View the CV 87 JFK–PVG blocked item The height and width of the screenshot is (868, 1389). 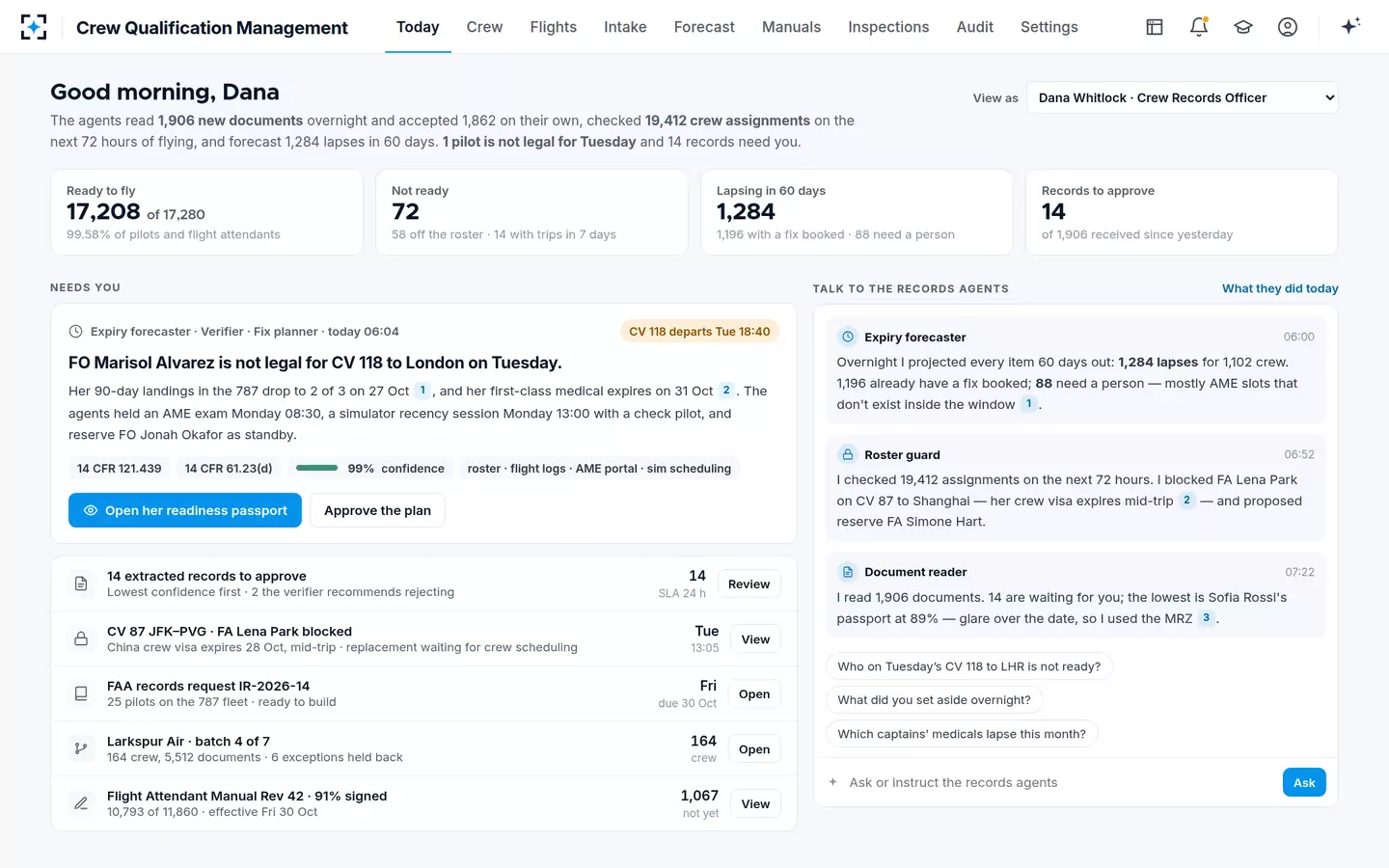click(x=755, y=639)
